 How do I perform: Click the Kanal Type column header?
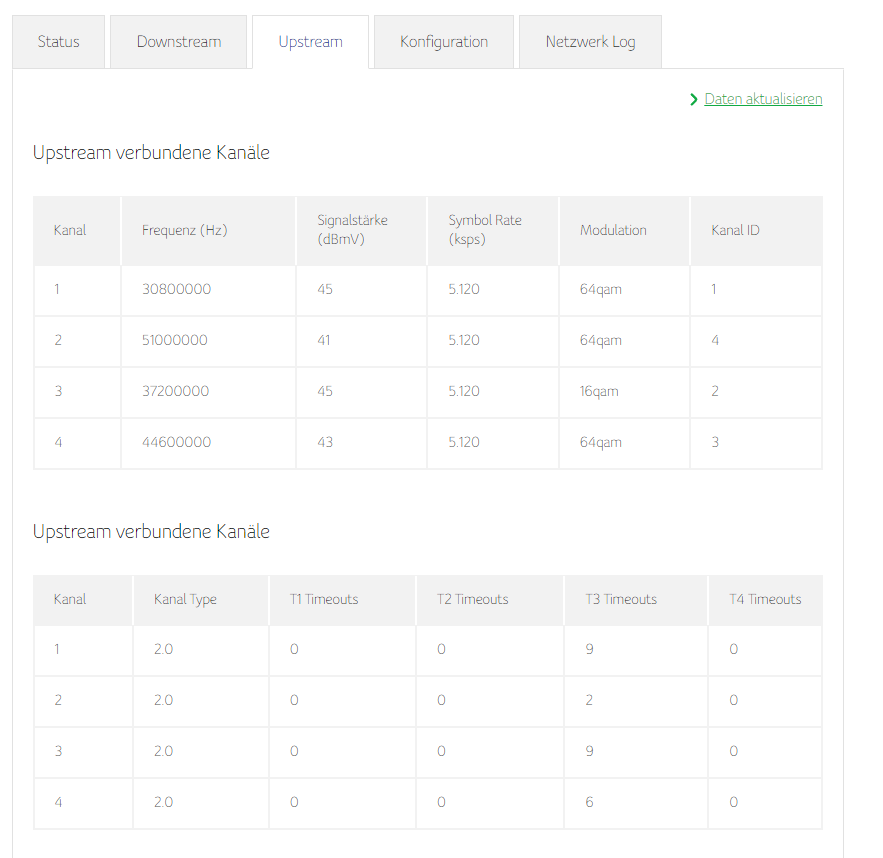[185, 599]
